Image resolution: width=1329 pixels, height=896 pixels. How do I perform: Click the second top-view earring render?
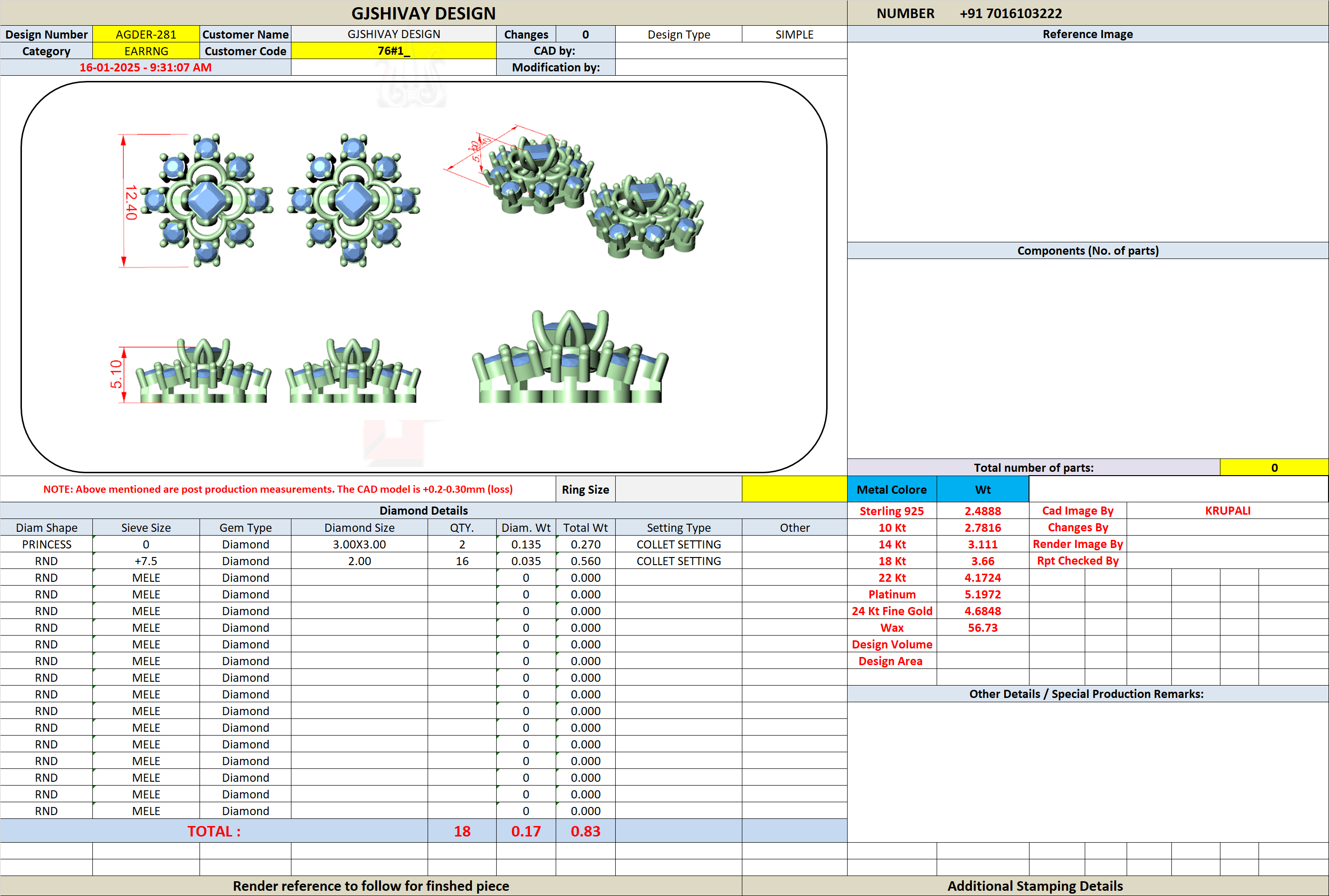(x=353, y=200)
